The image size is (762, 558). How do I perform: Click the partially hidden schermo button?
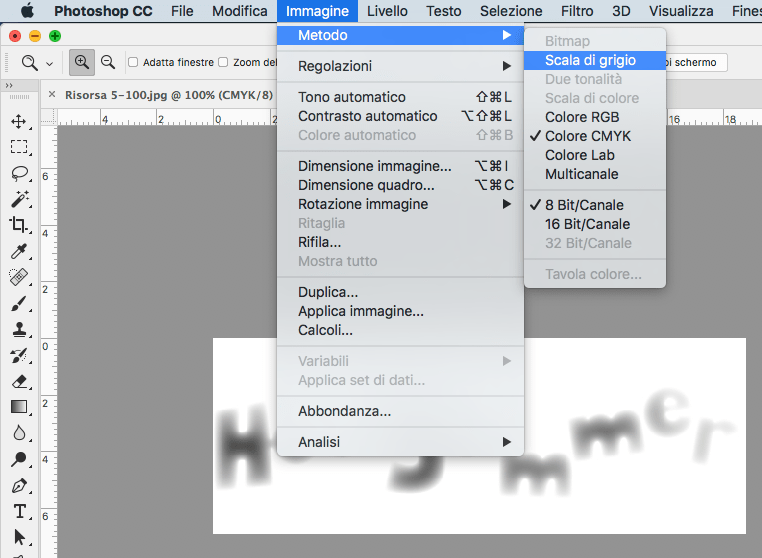click(x=696, y=62)
